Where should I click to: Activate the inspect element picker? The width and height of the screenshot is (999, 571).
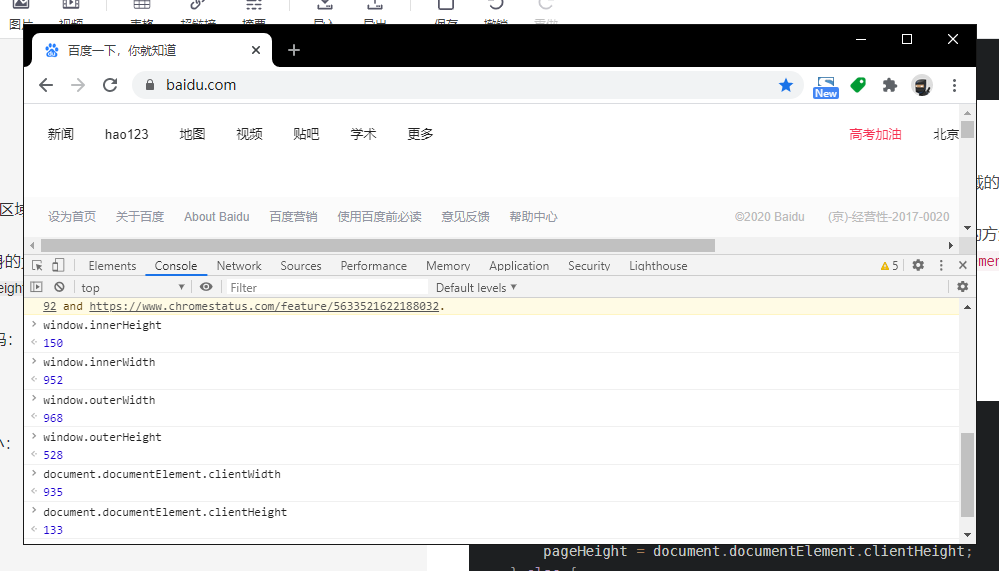coord(37,265)
